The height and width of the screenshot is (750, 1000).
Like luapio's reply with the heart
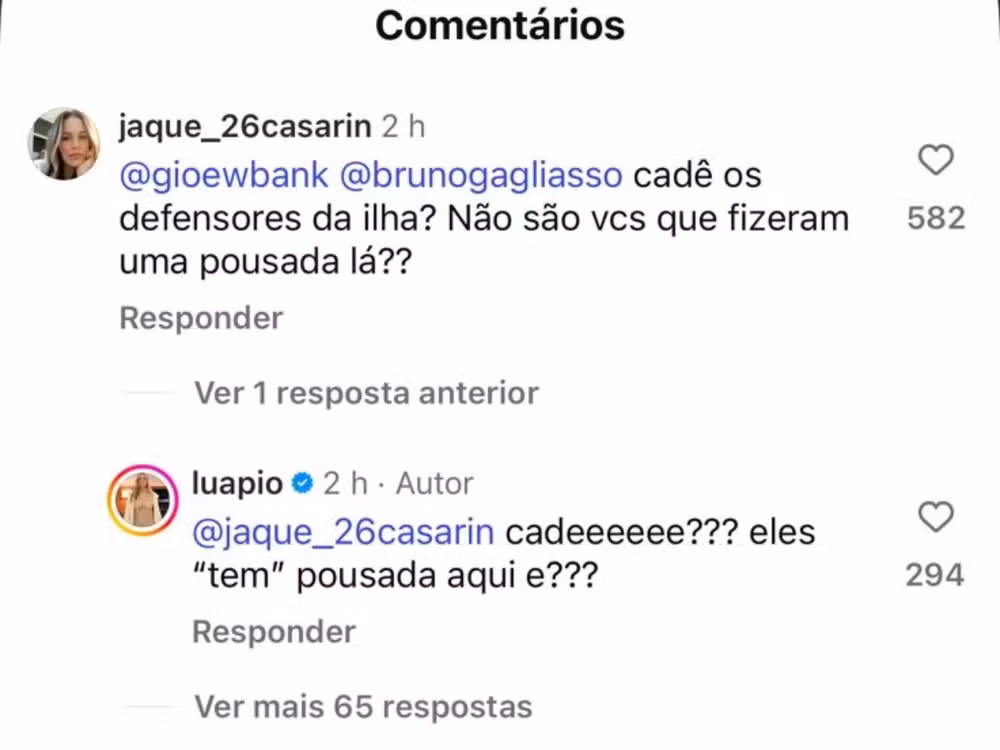tap(936, 518)
